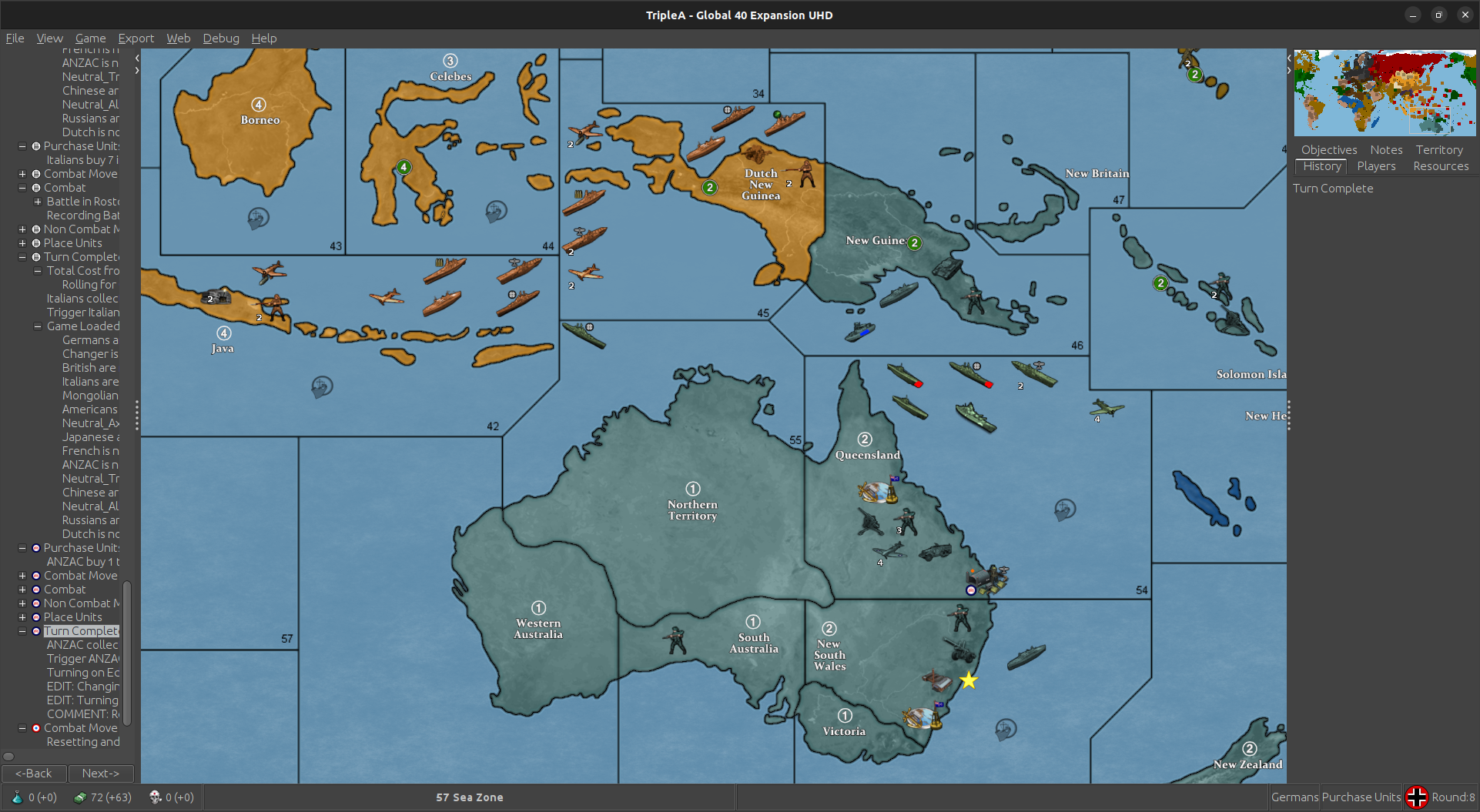Screen dimensions: 1480x812
Task: Select the fighter plane in Queensland
Action: pyautogui.click(x=889, y=550)
